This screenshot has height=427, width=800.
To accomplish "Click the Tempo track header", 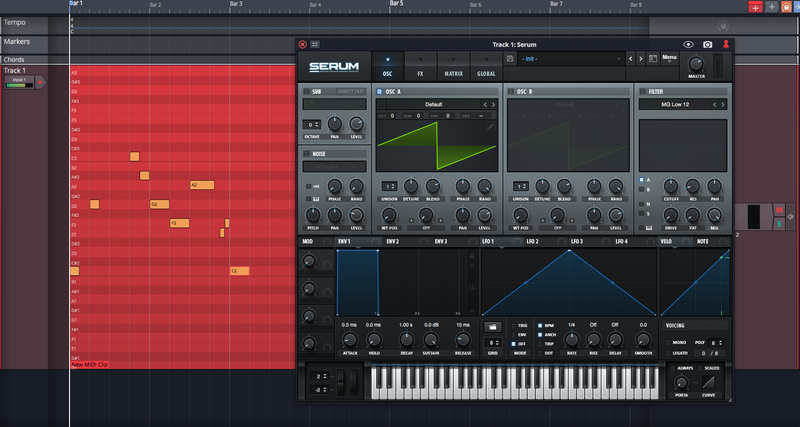I will click(24, 26).
